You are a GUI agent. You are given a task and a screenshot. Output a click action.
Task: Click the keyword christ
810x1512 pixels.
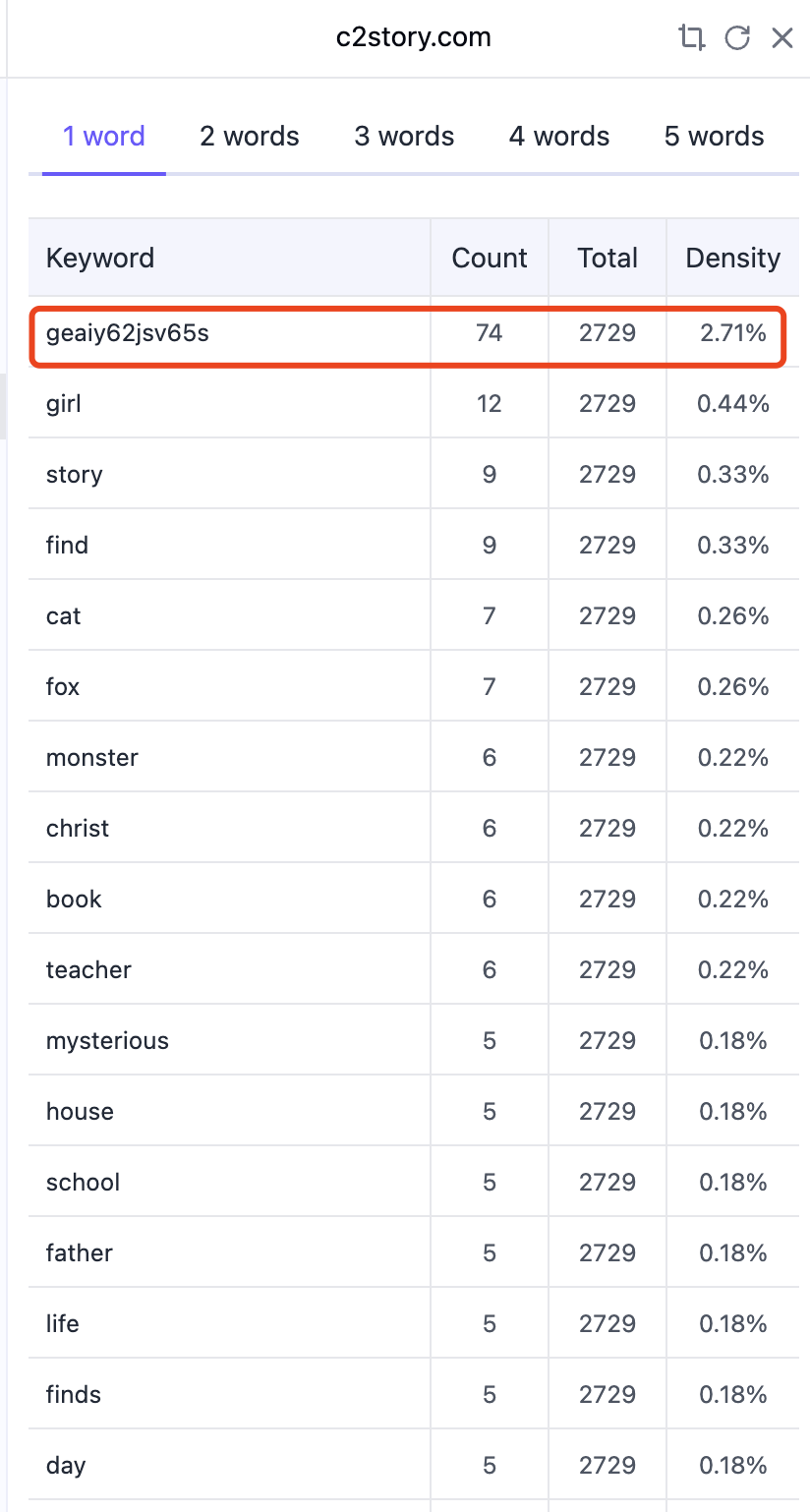(78, 828)
